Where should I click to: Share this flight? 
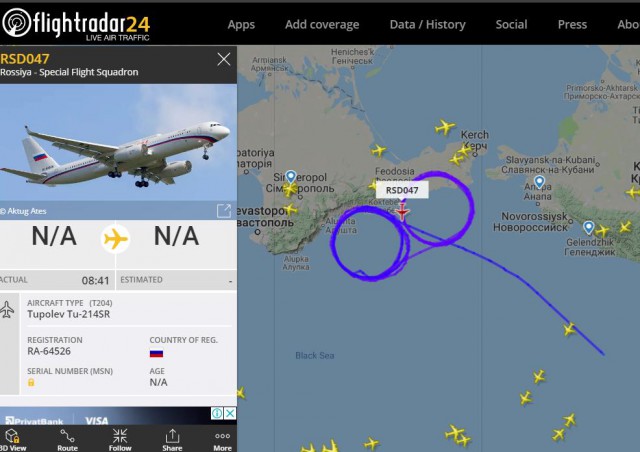(172, 440)
